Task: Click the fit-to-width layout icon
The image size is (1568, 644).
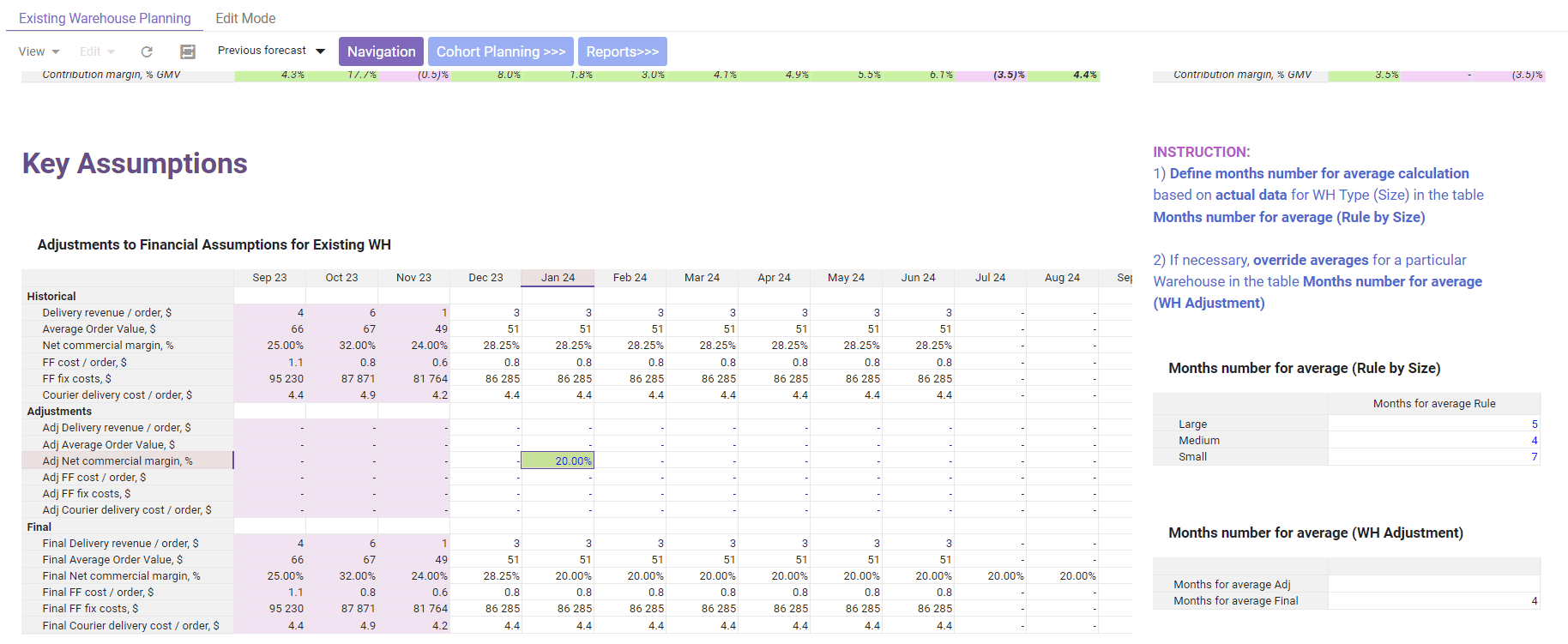Action: (x=188, y=52)
